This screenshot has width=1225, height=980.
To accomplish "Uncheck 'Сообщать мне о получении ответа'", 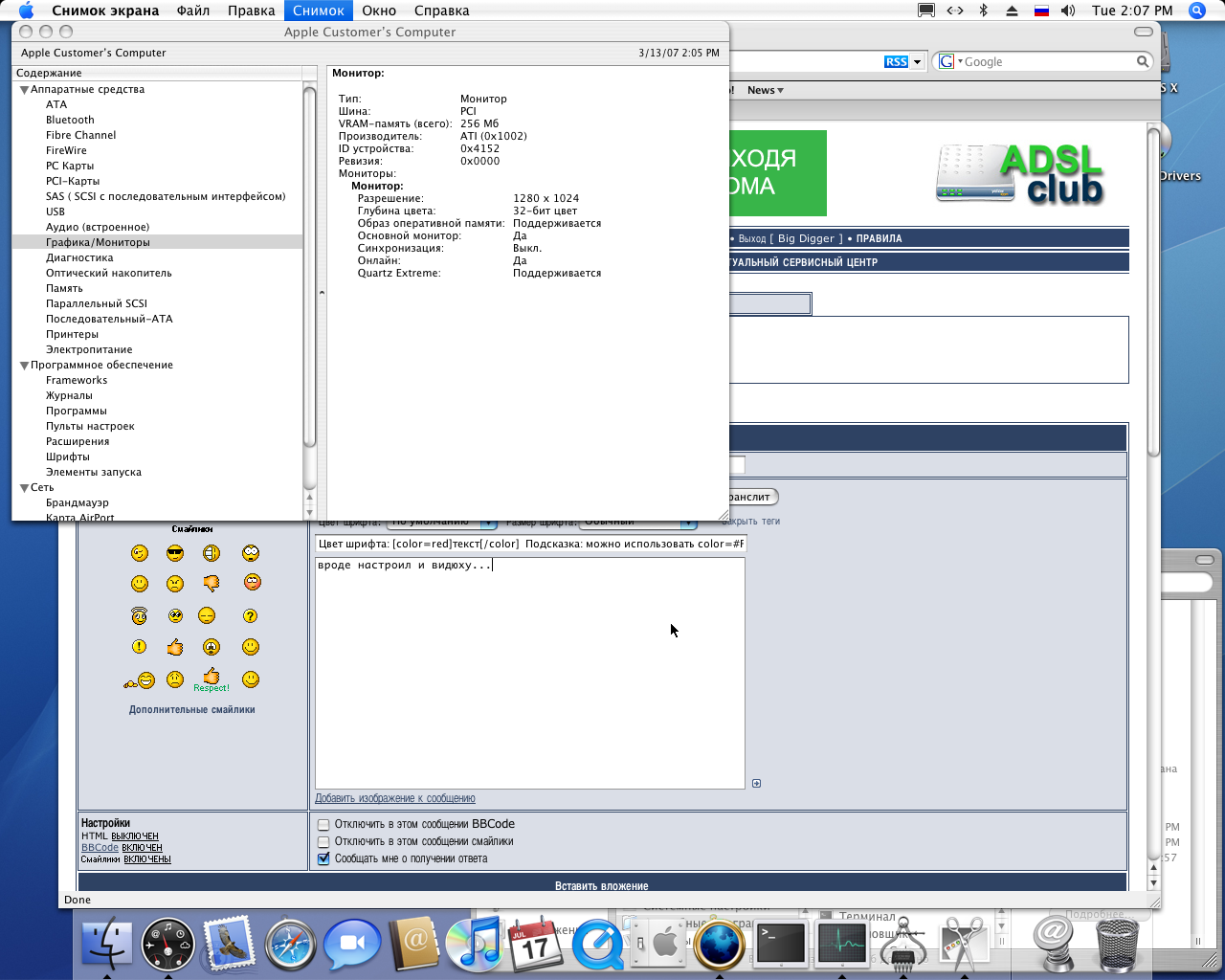I will 323,859.
